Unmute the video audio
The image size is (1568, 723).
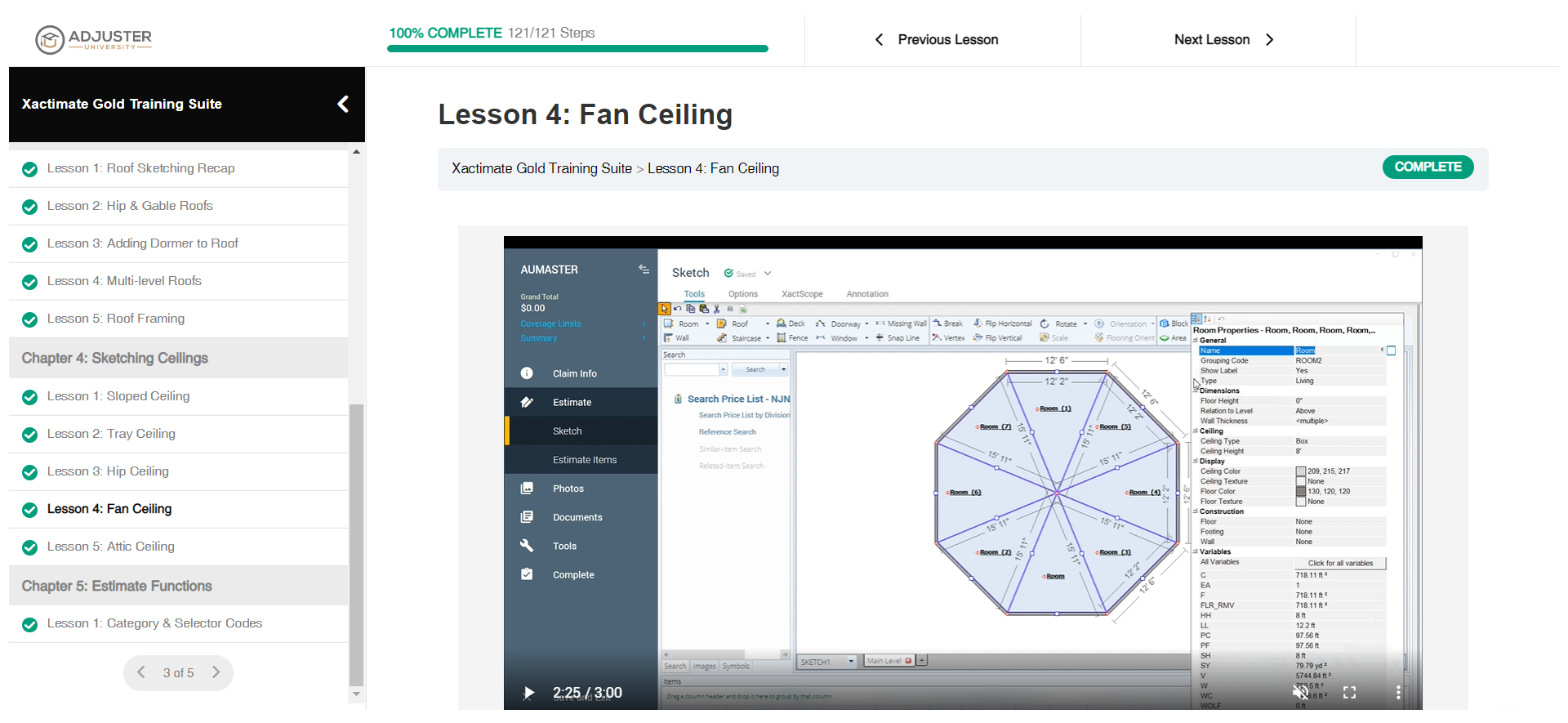pos(1300,693)
